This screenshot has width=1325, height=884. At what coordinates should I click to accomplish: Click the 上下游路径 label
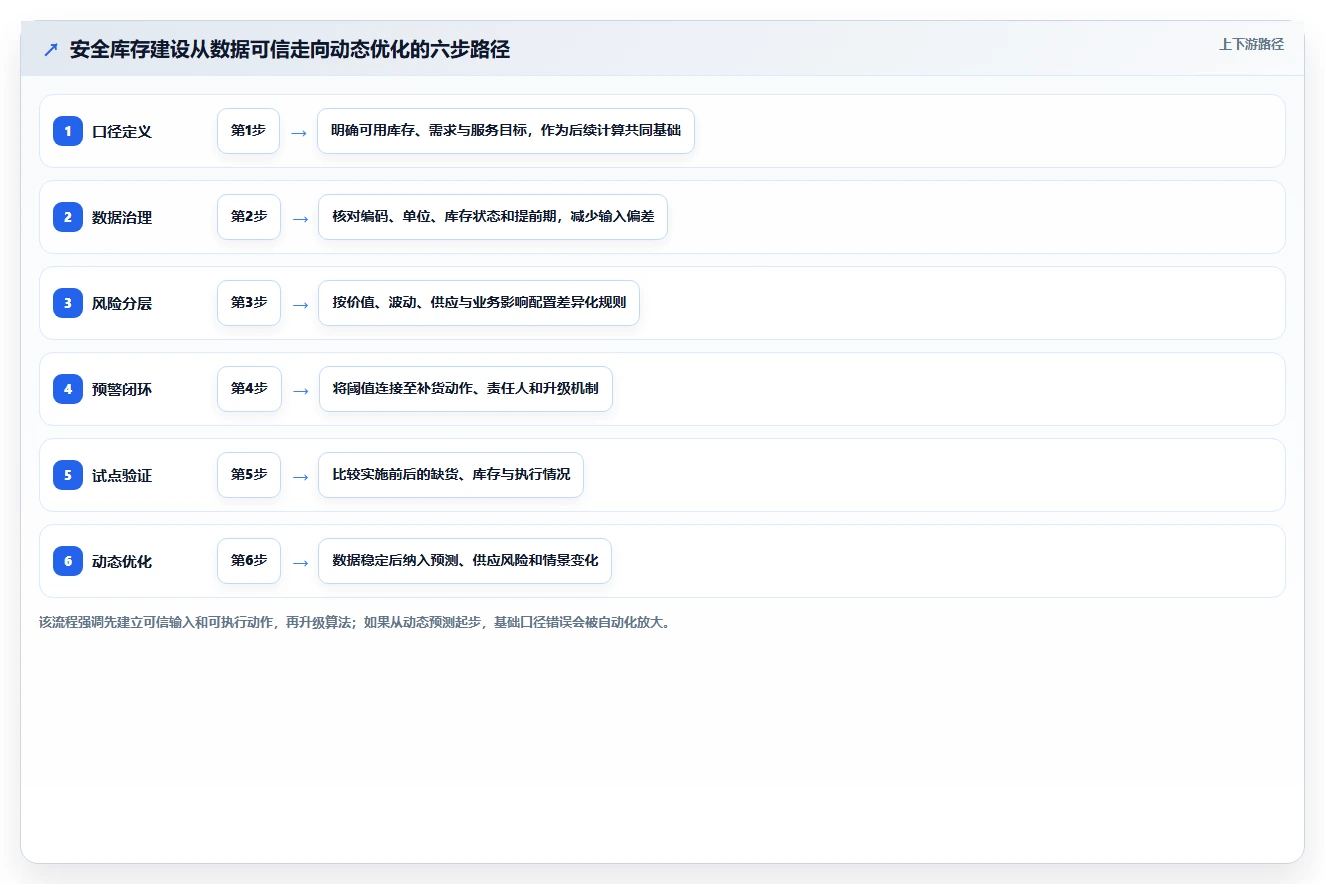(x=1251, y=44)
